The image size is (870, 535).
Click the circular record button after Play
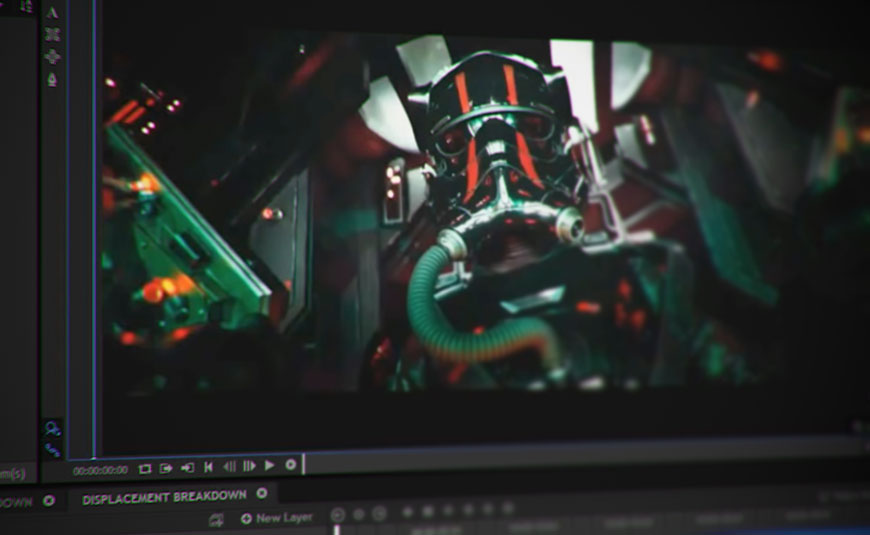click(x=290, y=465)
